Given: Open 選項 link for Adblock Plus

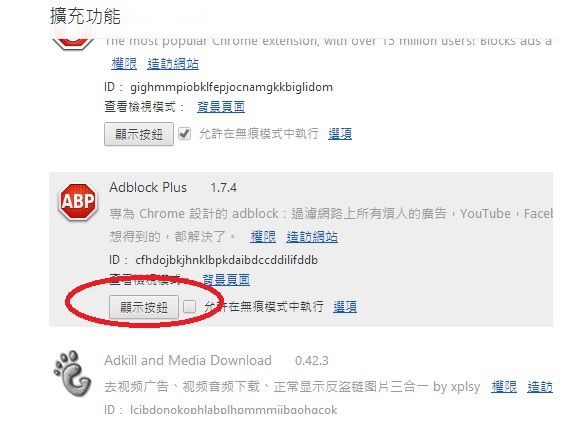Looking at the screenshot, I should (x=345, y=307).
